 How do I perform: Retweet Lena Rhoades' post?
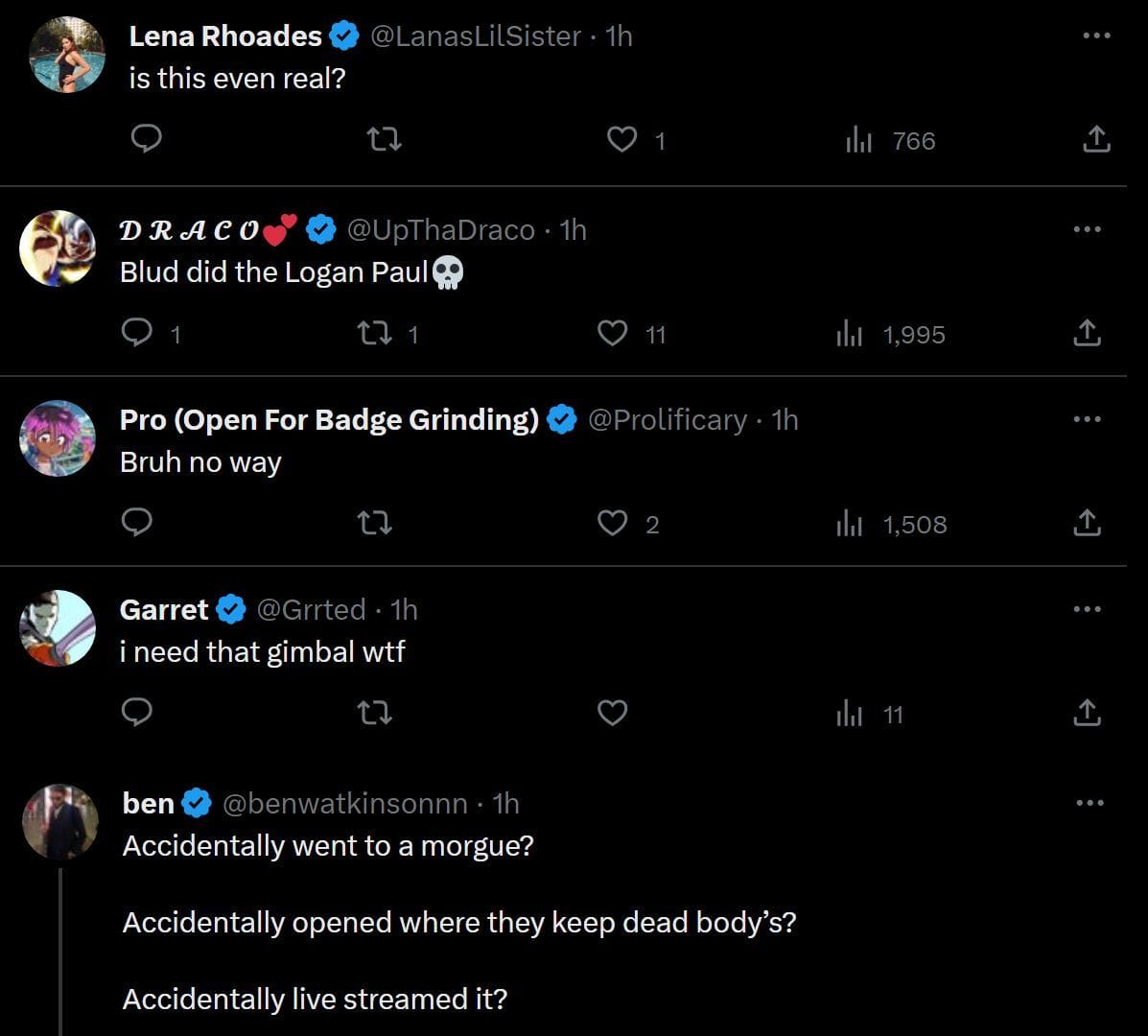(385, 140)
